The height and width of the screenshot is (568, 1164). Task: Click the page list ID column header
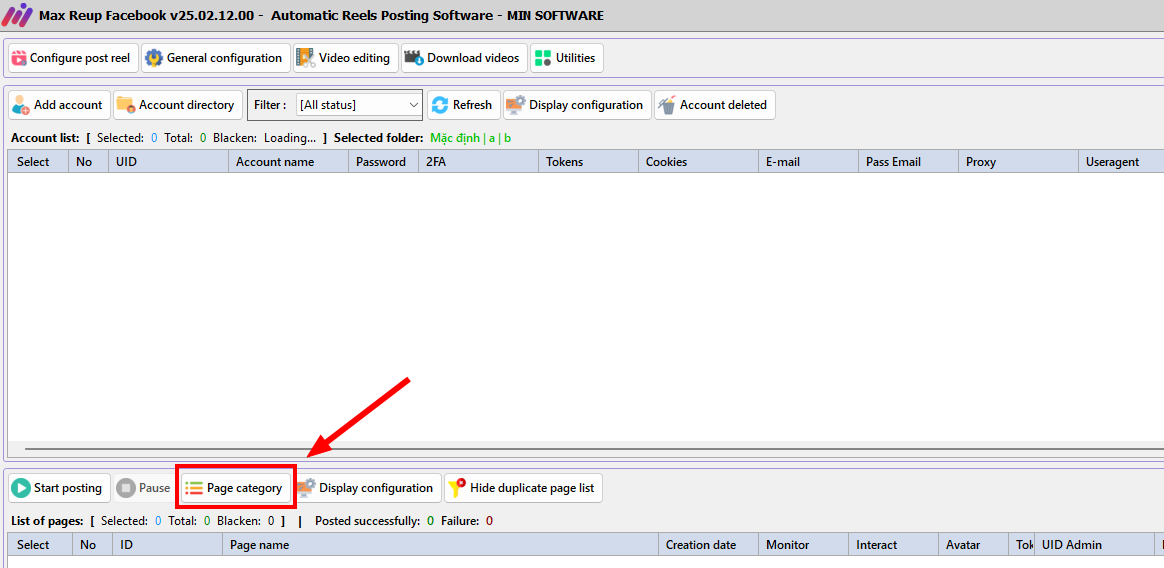point(167,545)
